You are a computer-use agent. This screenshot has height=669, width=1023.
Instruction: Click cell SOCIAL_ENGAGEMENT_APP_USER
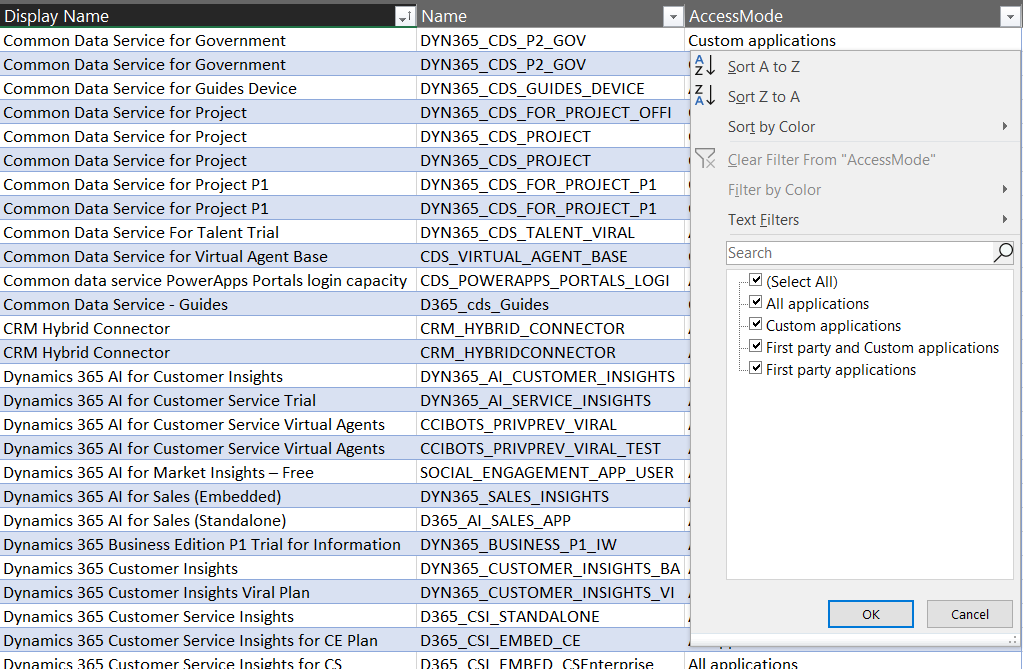click(551, 473)
